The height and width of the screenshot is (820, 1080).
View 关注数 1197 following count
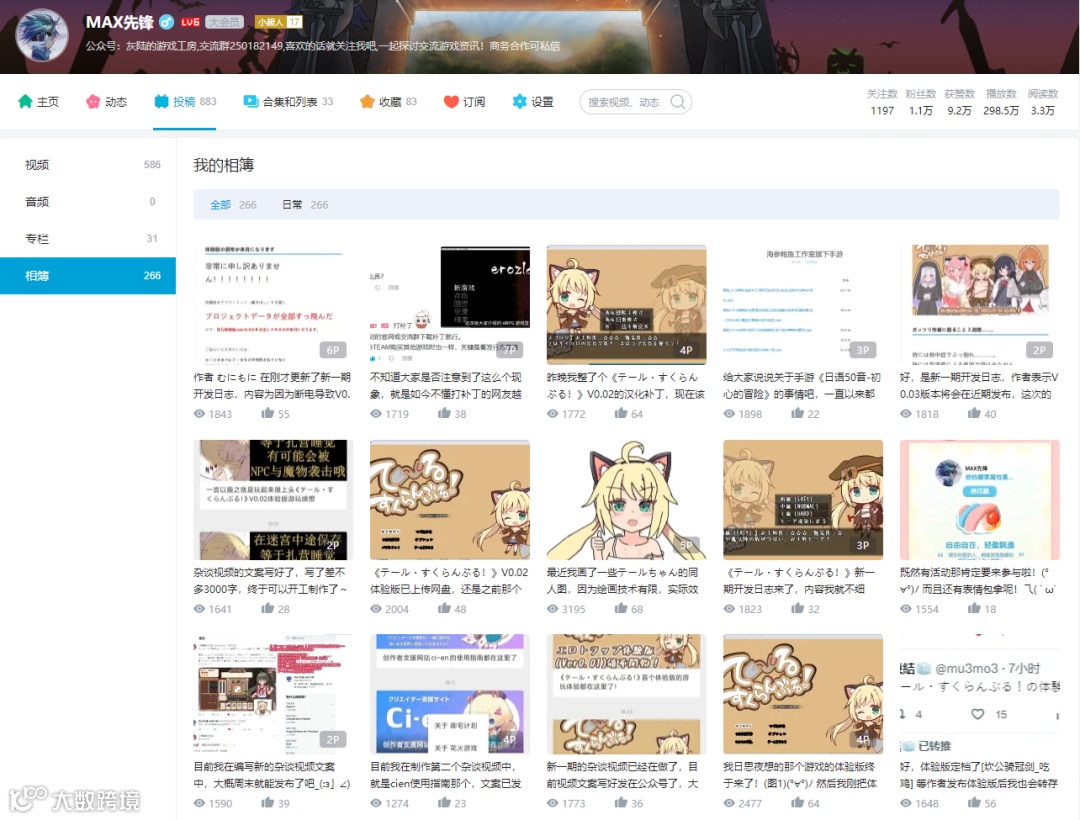pyautogui.click(x=882, y=102)
